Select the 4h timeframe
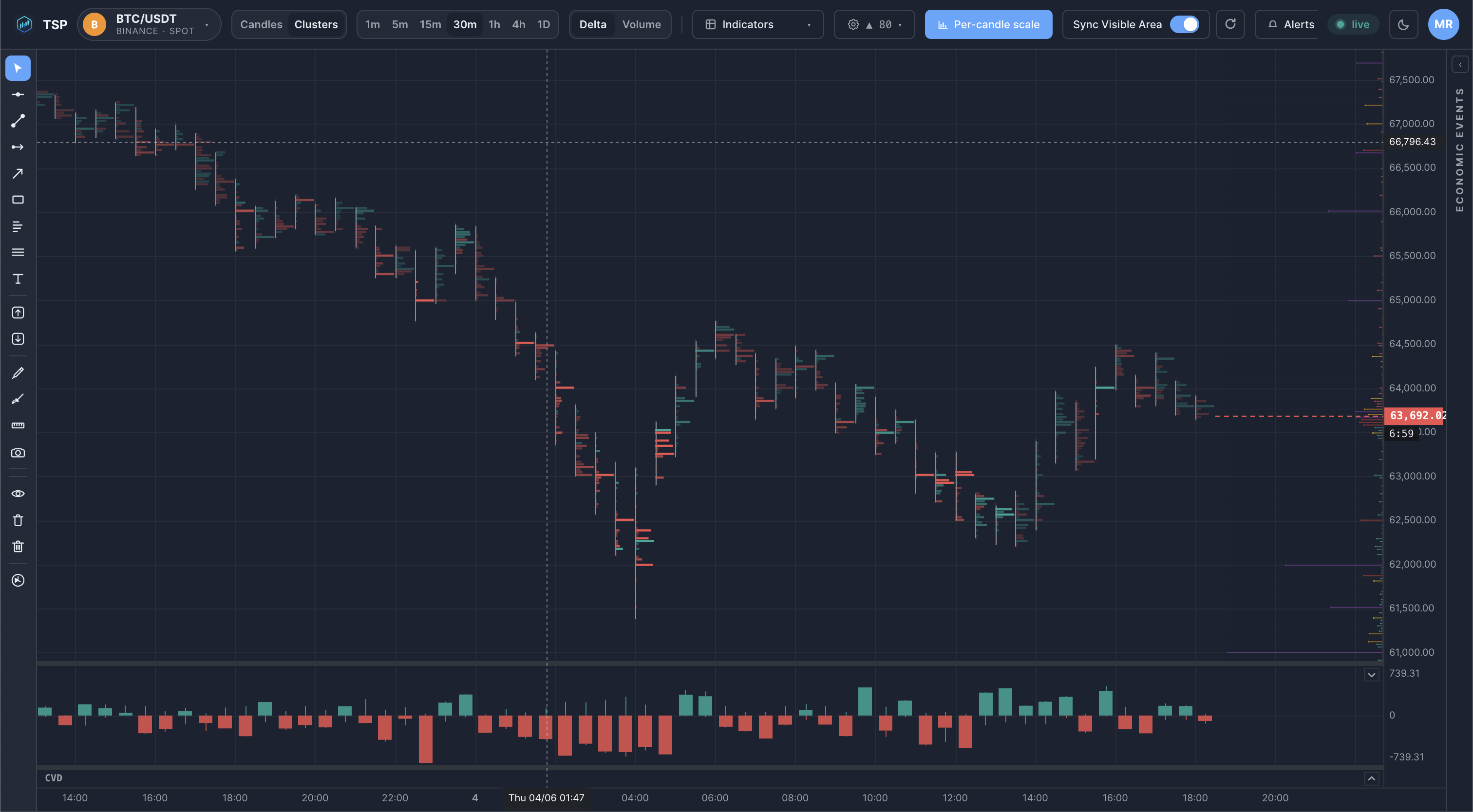This screenshot has width=1473, height=812. click(x=519, y=24)
